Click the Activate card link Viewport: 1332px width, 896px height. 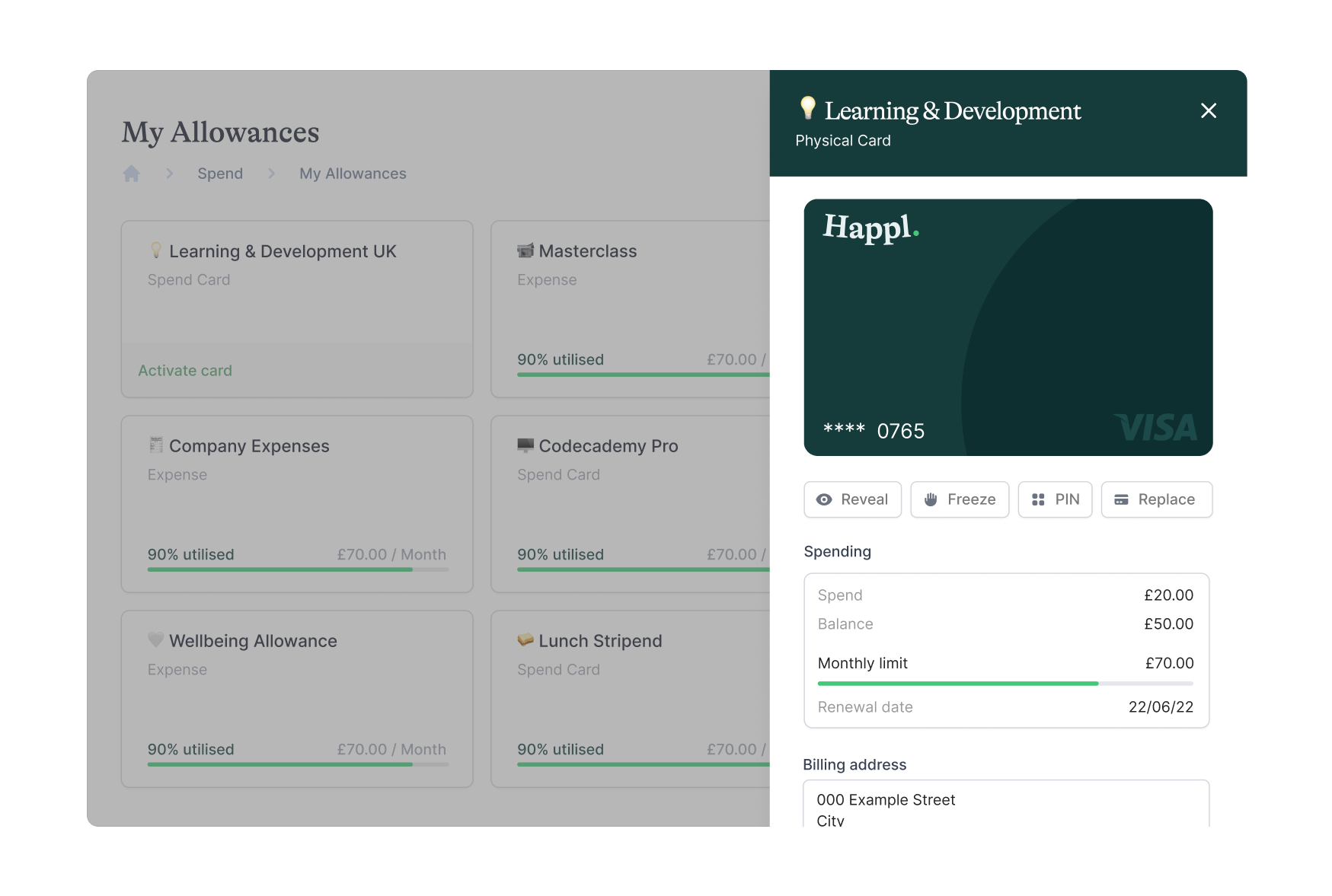[x=185, y=371]
